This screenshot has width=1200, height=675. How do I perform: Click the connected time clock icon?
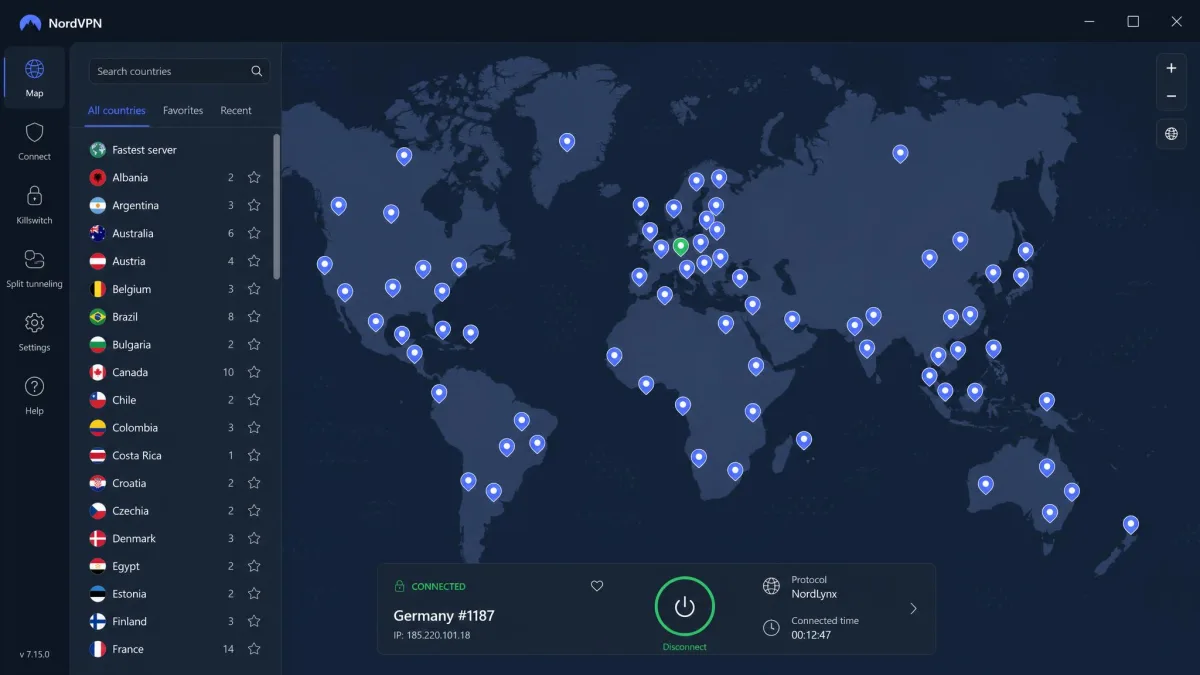coord(771,627)
